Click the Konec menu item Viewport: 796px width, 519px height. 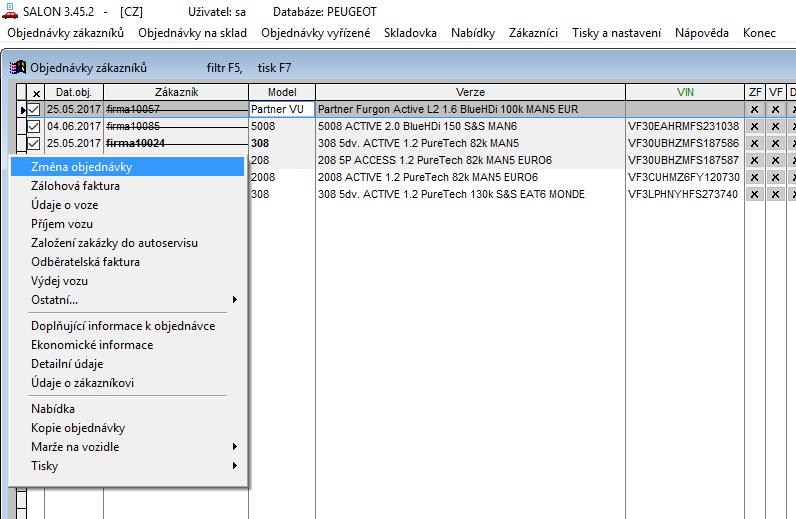759,33
